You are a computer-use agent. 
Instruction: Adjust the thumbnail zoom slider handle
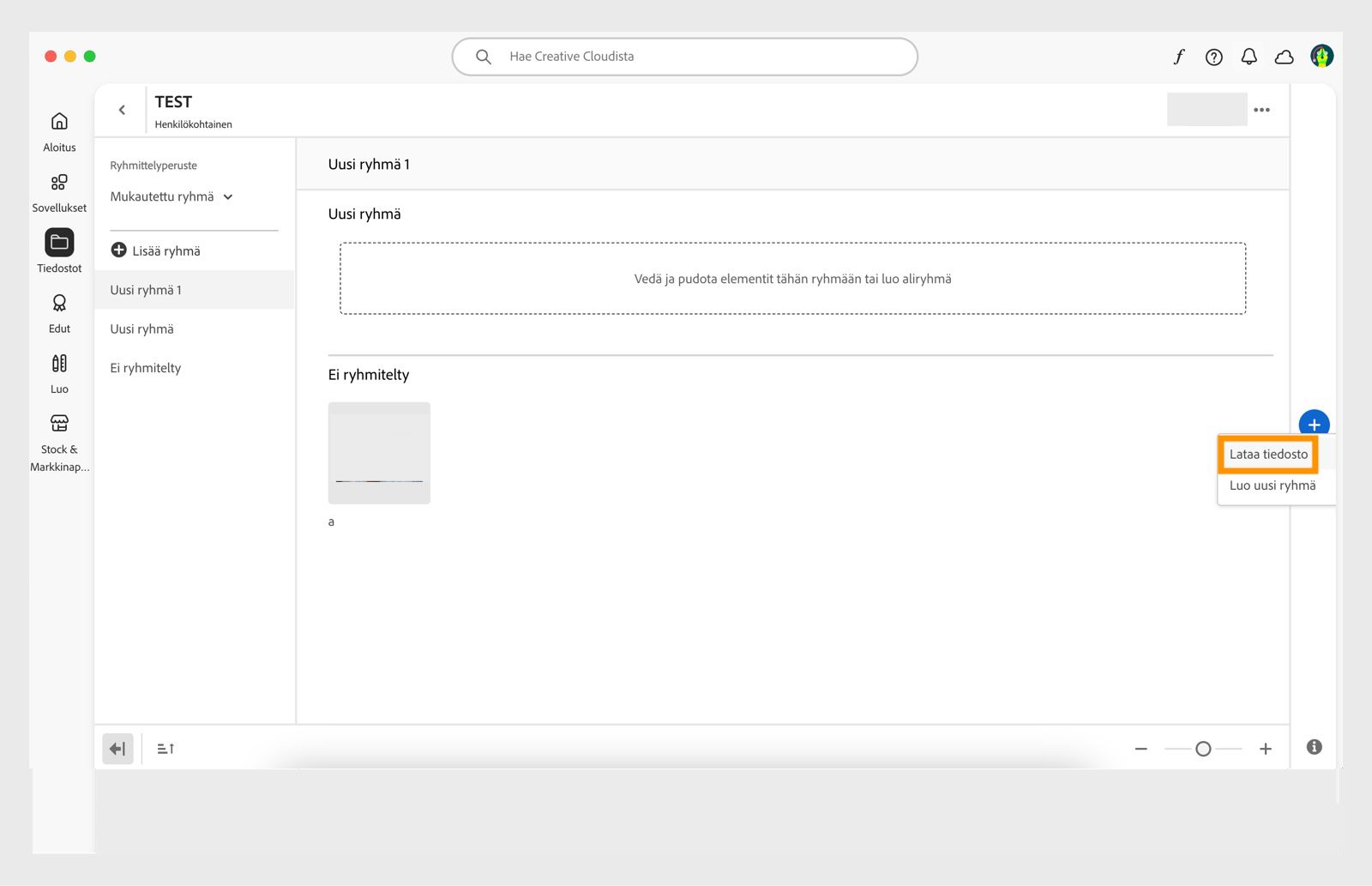pyautogui.click(x=1203, y=749)
